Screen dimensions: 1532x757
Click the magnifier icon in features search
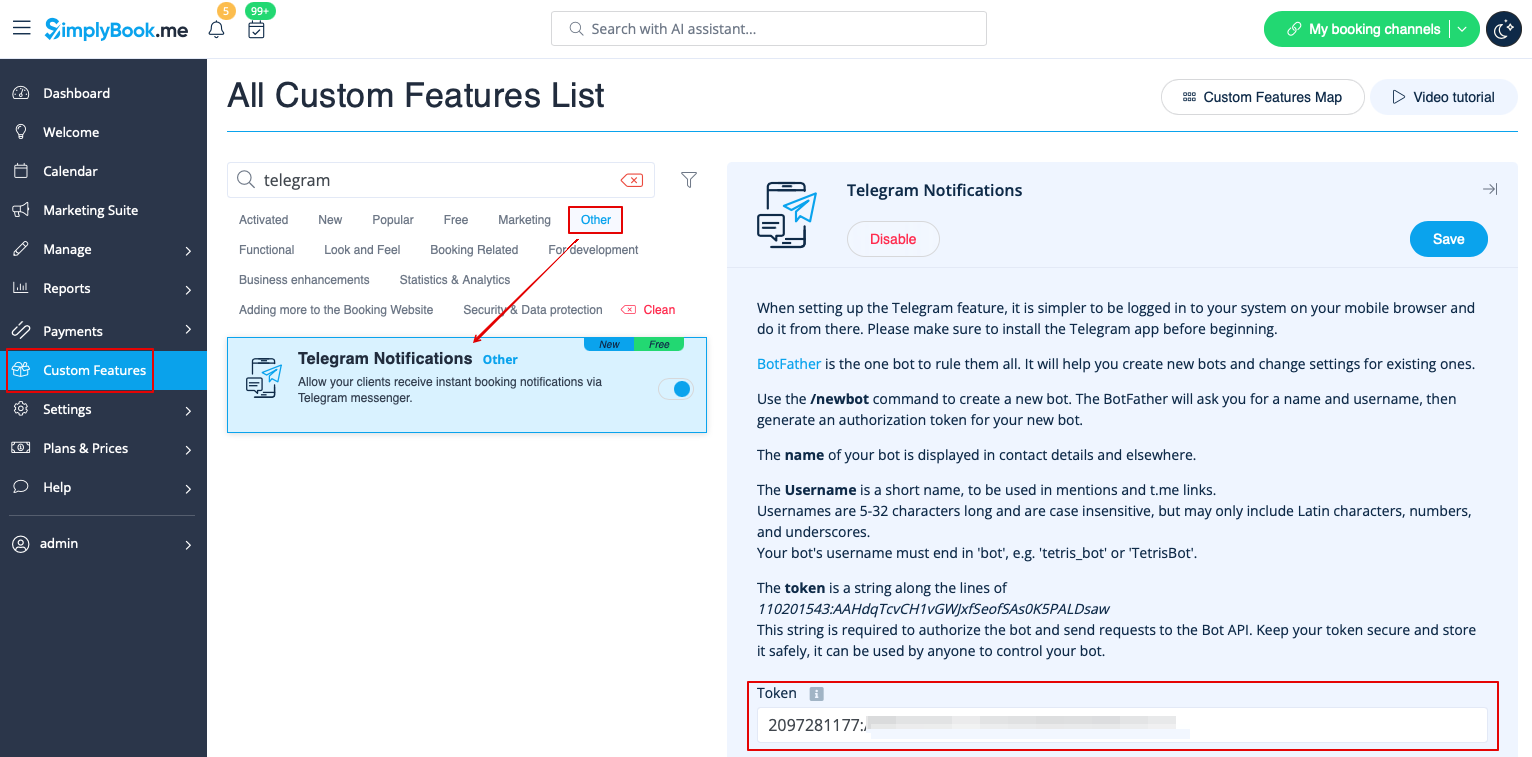click(x=245, y=180)
